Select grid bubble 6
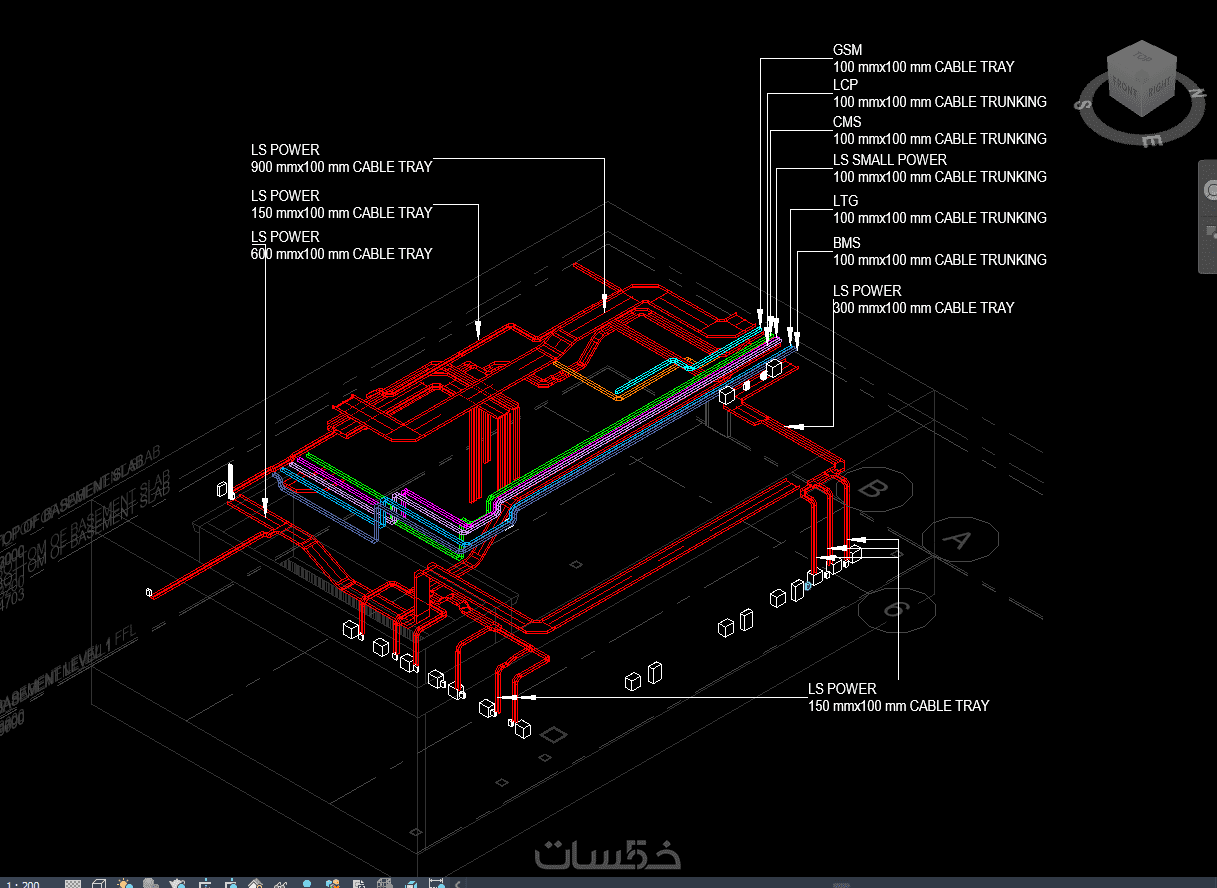1217x888 pixels. (x=897, y=608)
